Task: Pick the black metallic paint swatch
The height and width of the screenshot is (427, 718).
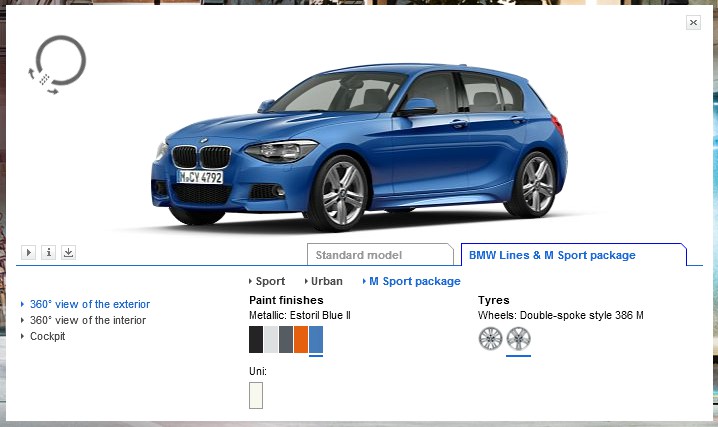Action: pos(256,339)
